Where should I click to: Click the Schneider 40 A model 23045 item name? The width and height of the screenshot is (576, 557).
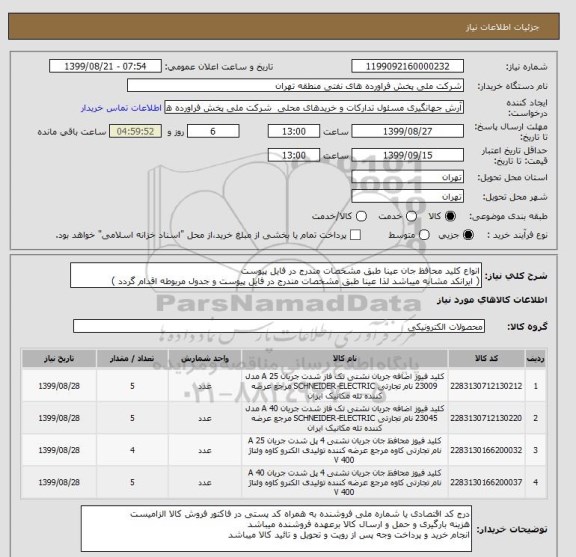click(345, 418)
